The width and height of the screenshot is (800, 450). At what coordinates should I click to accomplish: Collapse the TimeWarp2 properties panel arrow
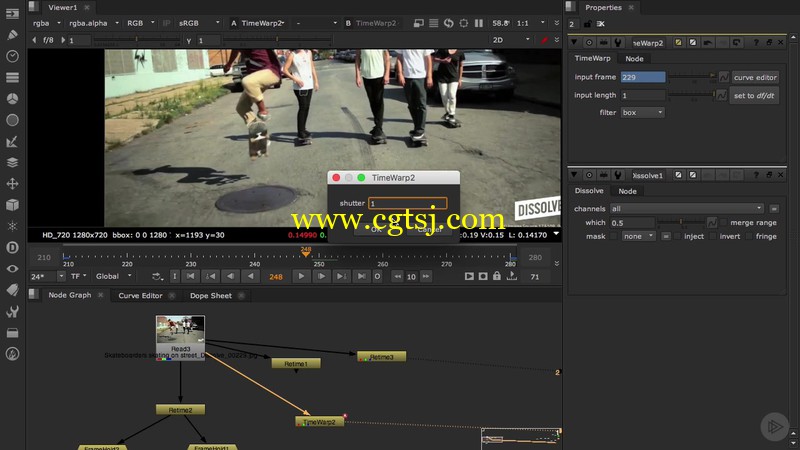(x=574, y=43)
